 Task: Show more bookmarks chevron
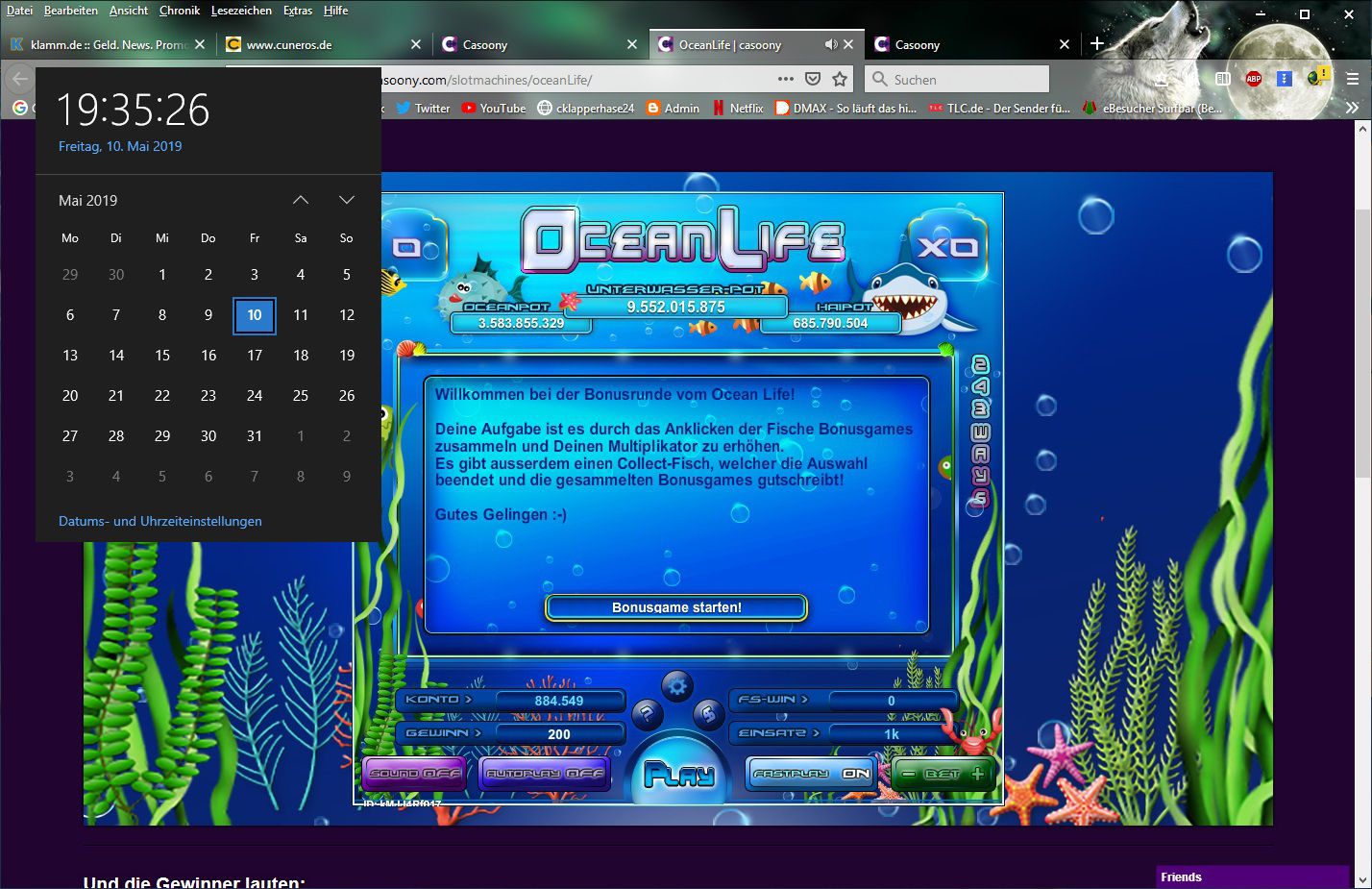[1352, 108]
